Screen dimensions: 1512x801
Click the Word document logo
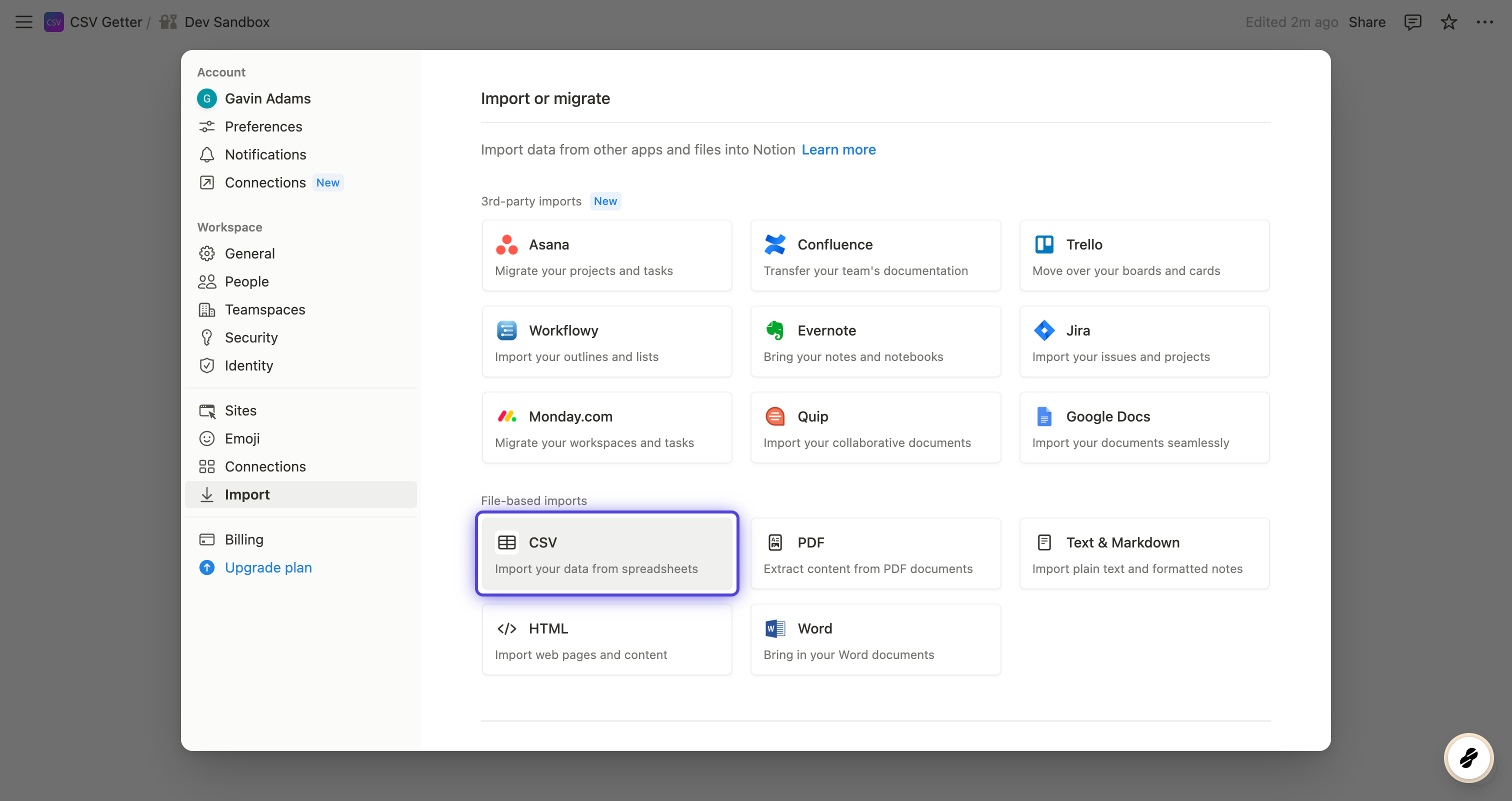tap(775, 628)
